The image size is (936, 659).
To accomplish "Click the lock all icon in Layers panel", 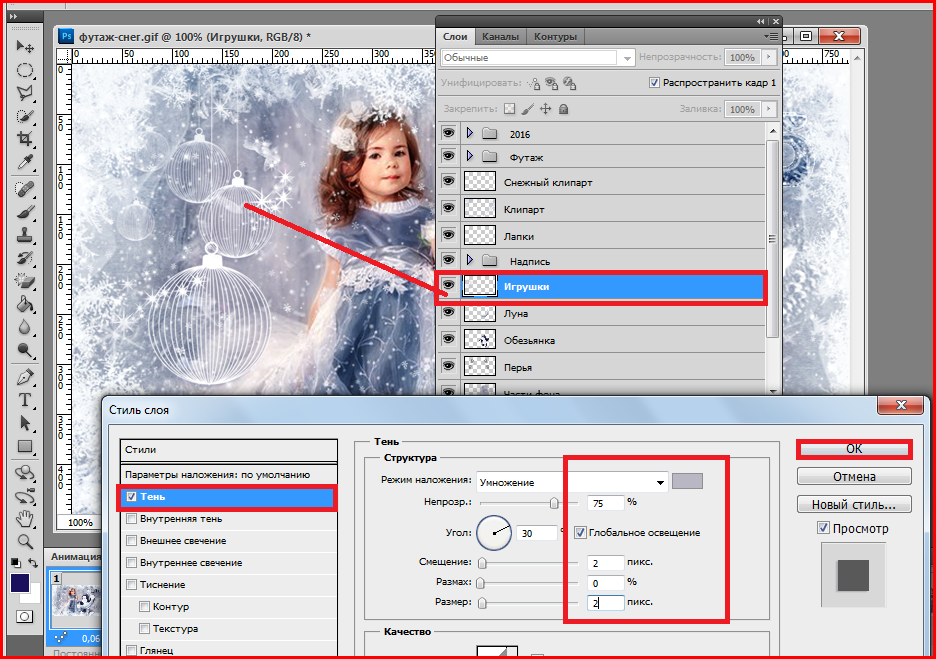I will pos(563,109).
